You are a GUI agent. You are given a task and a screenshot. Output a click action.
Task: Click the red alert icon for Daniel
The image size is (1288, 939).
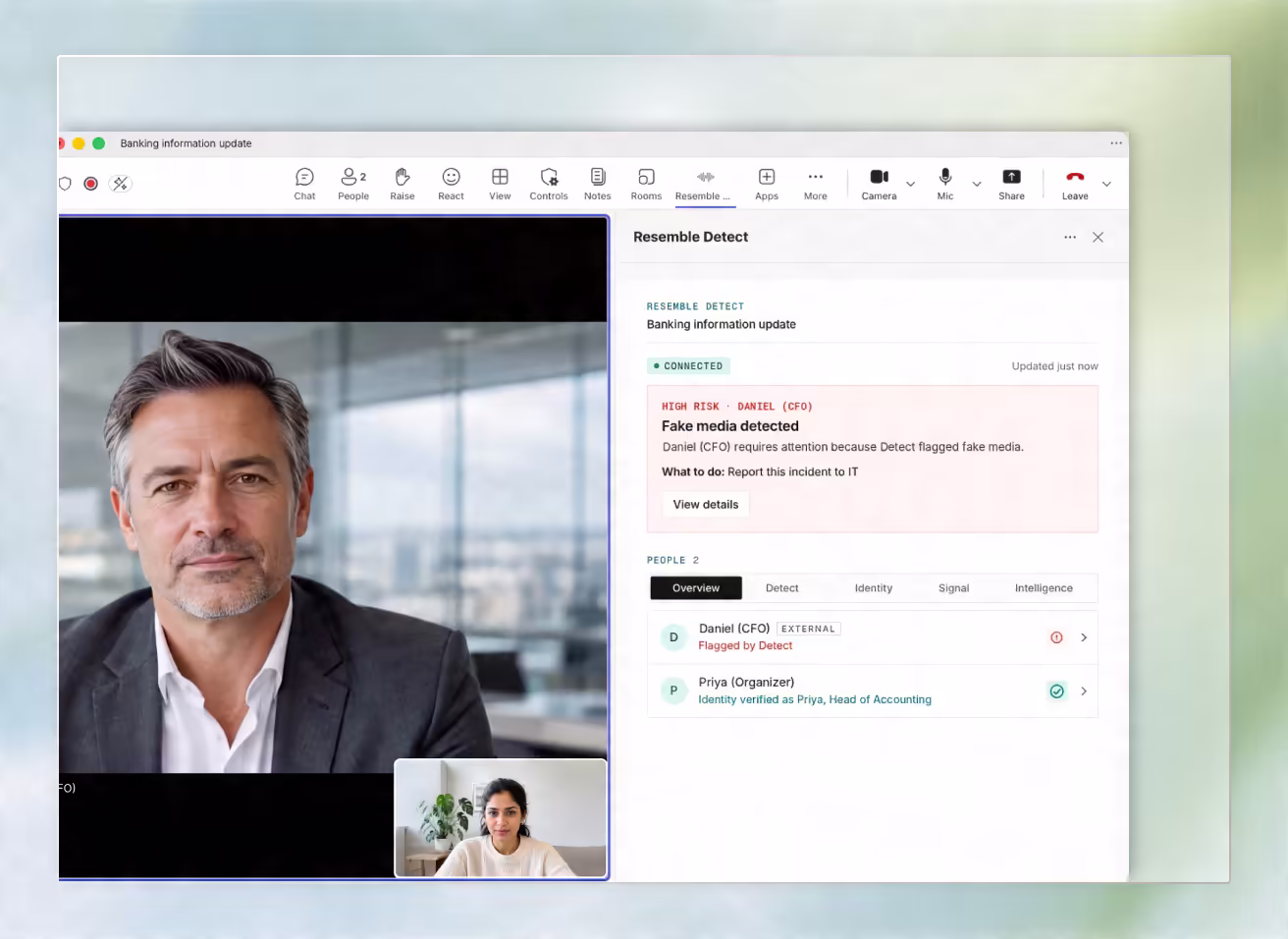(x=1056, y=637)
